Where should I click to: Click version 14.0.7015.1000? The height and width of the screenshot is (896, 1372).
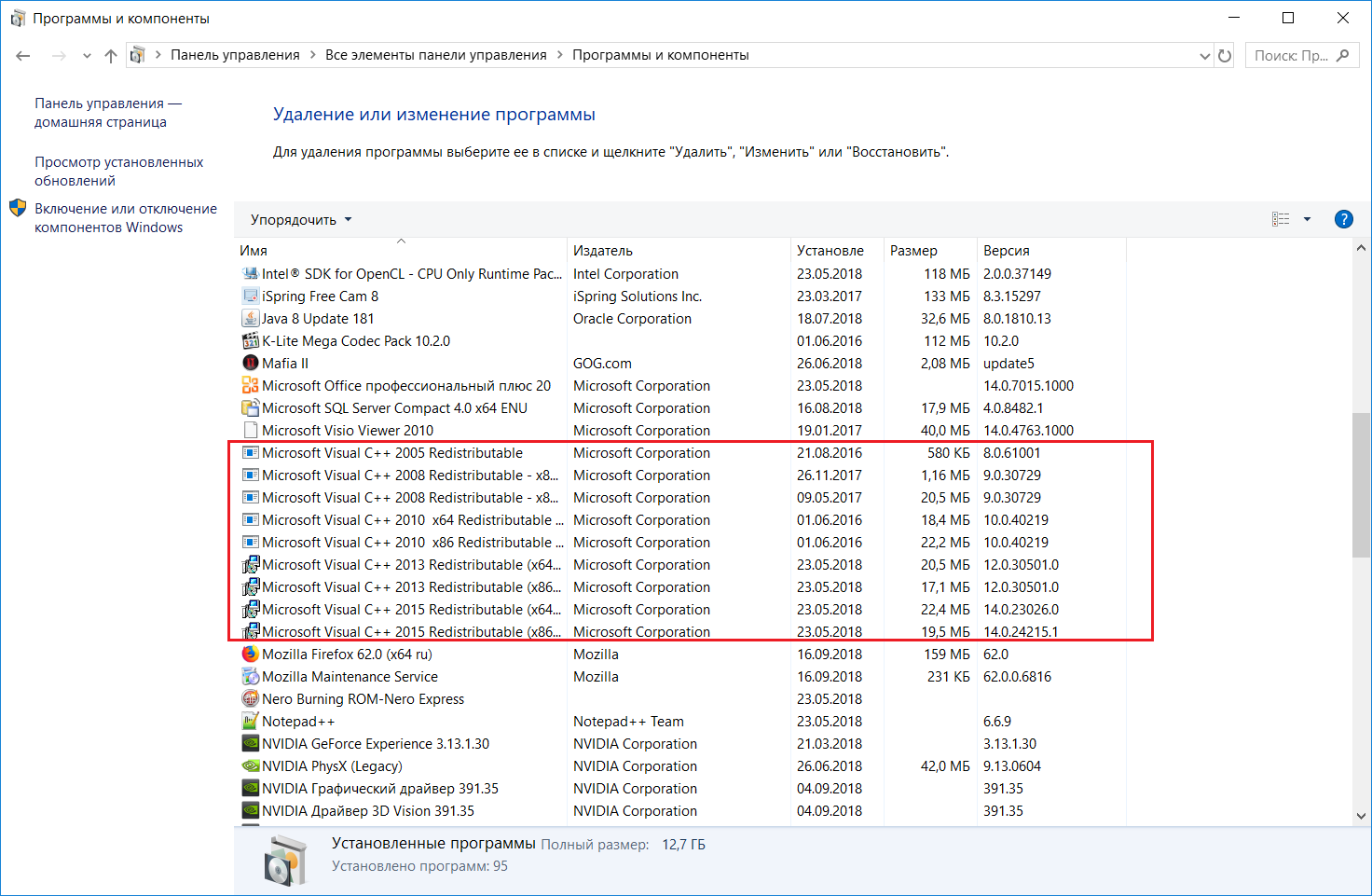[x=1028, y=386]
